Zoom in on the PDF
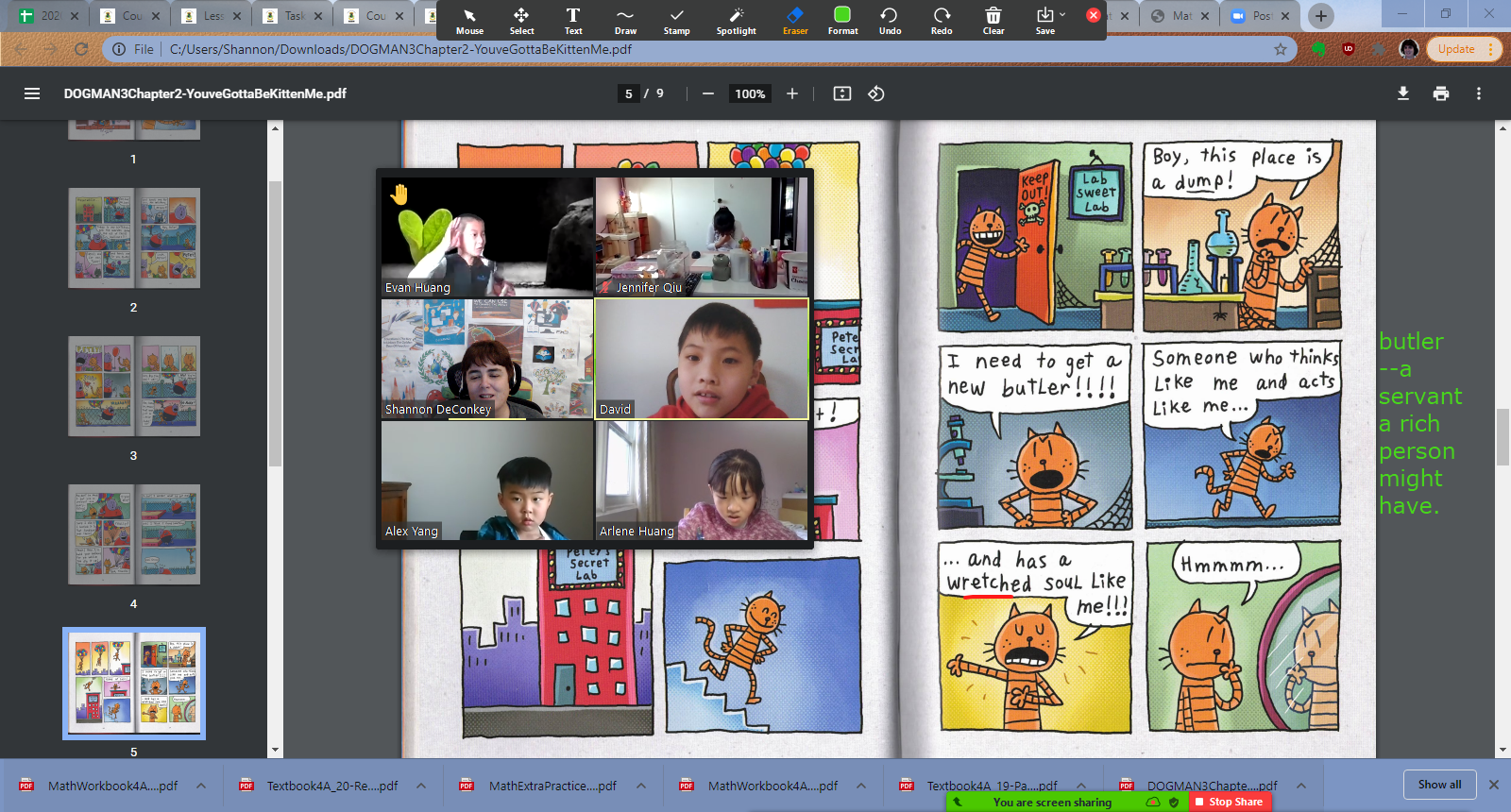Screen dimensions: 1511x812 point(791,93)
